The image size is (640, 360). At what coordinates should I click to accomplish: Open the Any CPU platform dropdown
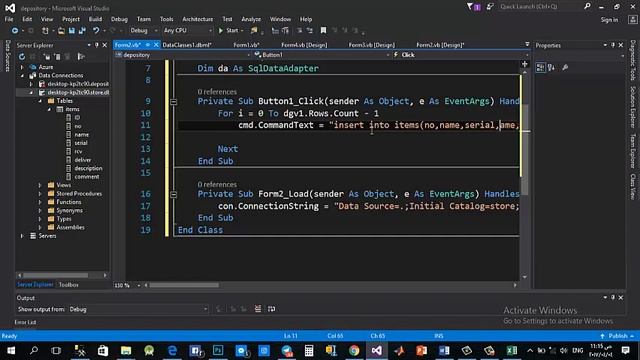188,31
